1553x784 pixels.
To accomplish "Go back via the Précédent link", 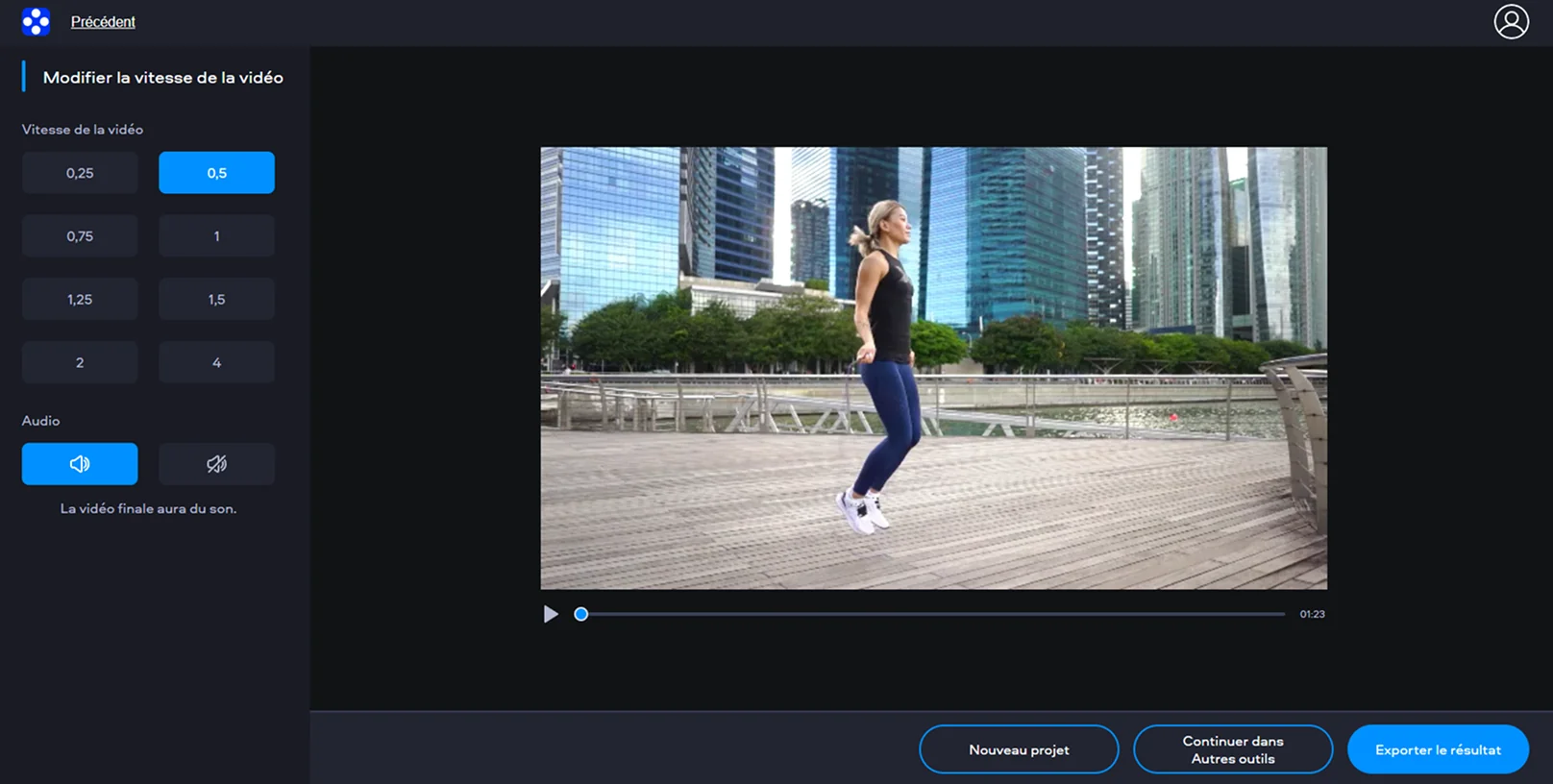I will 103,22.
